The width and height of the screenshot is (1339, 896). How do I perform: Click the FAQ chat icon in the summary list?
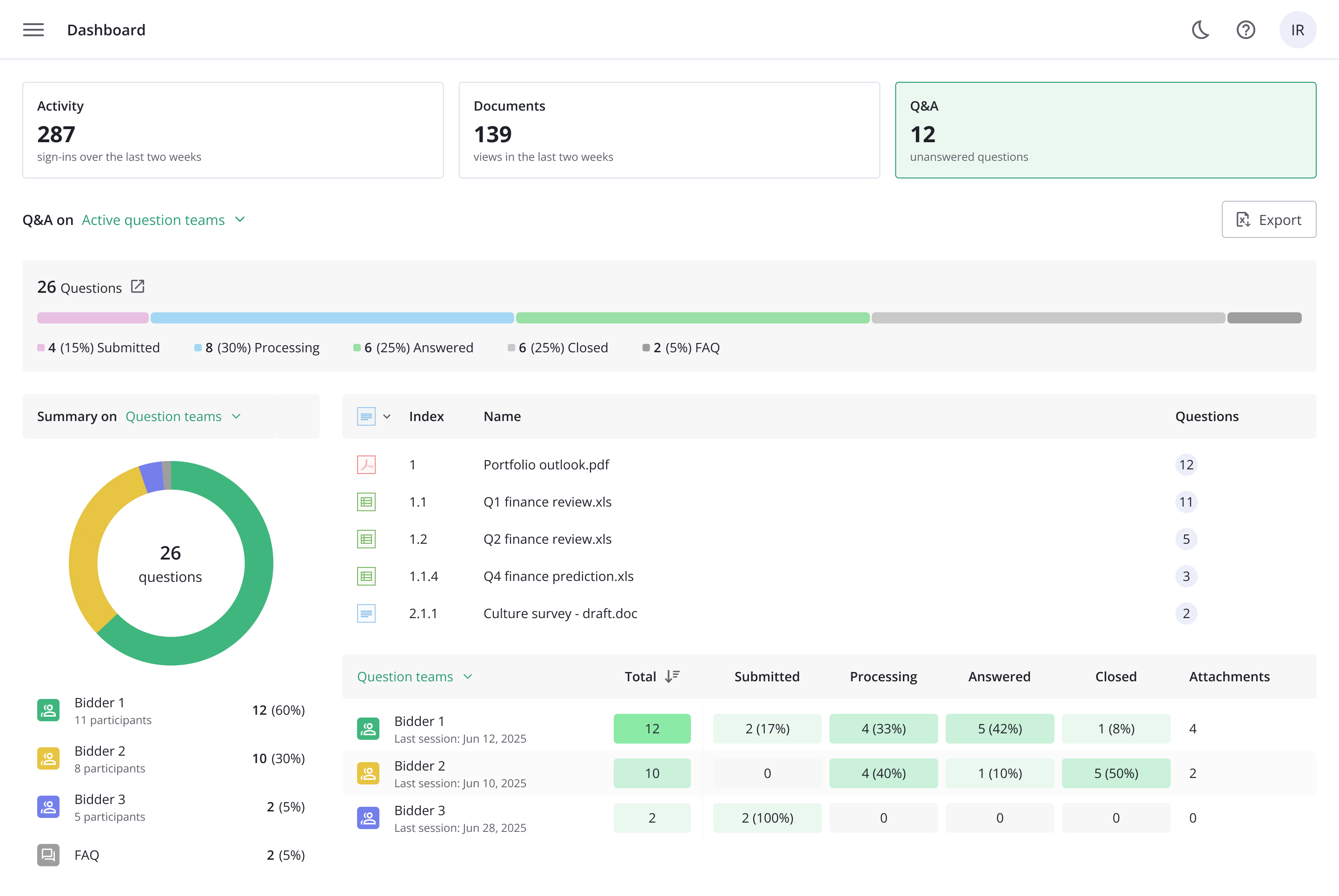tap(49, 855)
